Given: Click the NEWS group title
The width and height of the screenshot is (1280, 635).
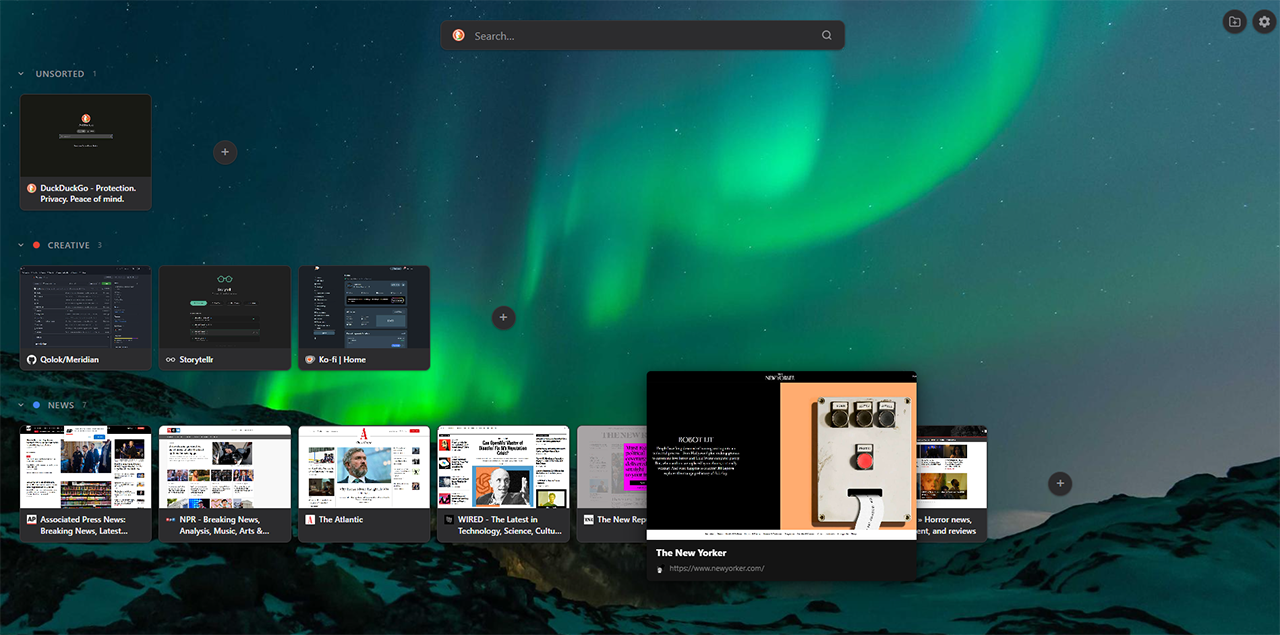Looking at the screenshot, I should (x=61, y=405).
